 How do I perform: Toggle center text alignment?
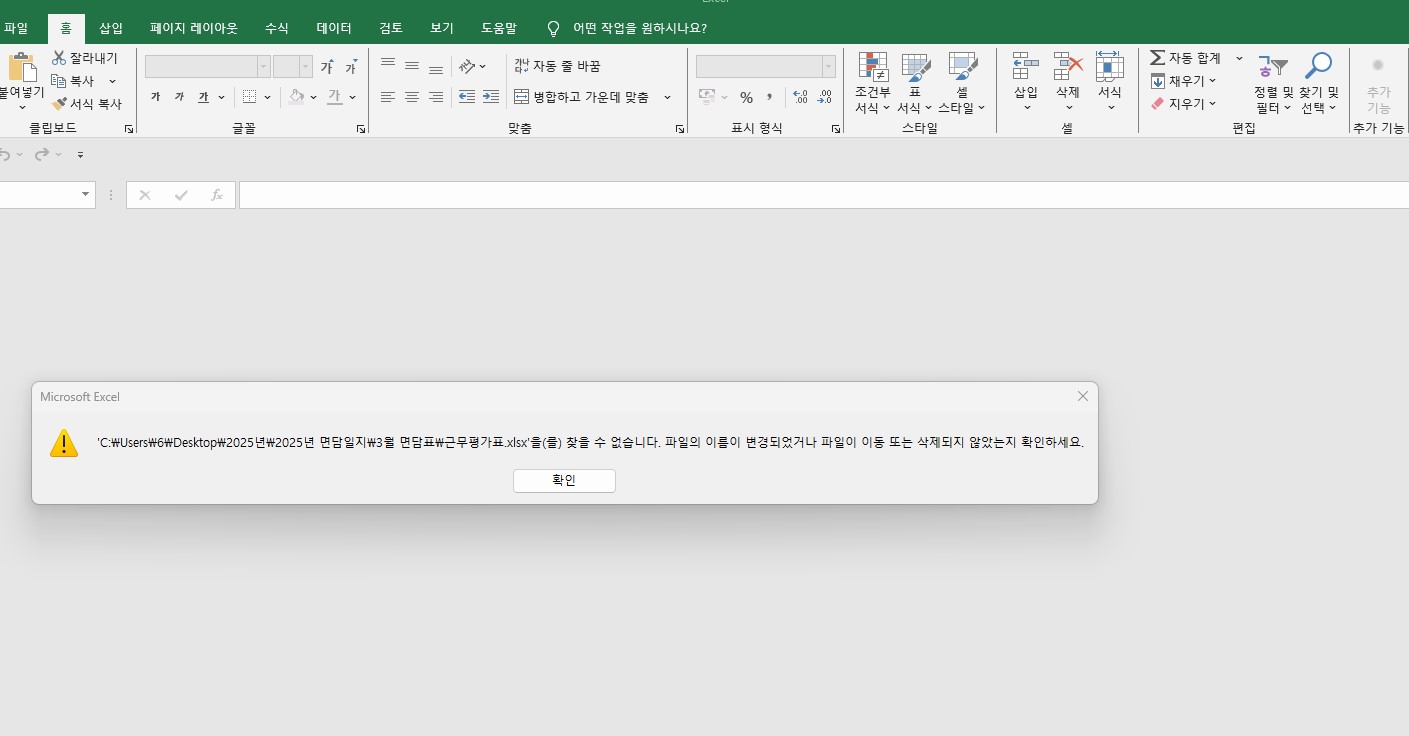[412, 97]
